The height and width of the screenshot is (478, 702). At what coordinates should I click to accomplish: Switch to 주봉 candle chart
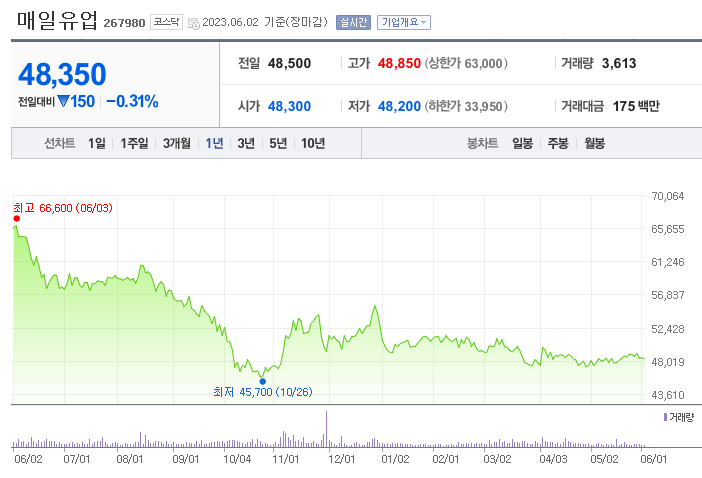pos(558,143)
